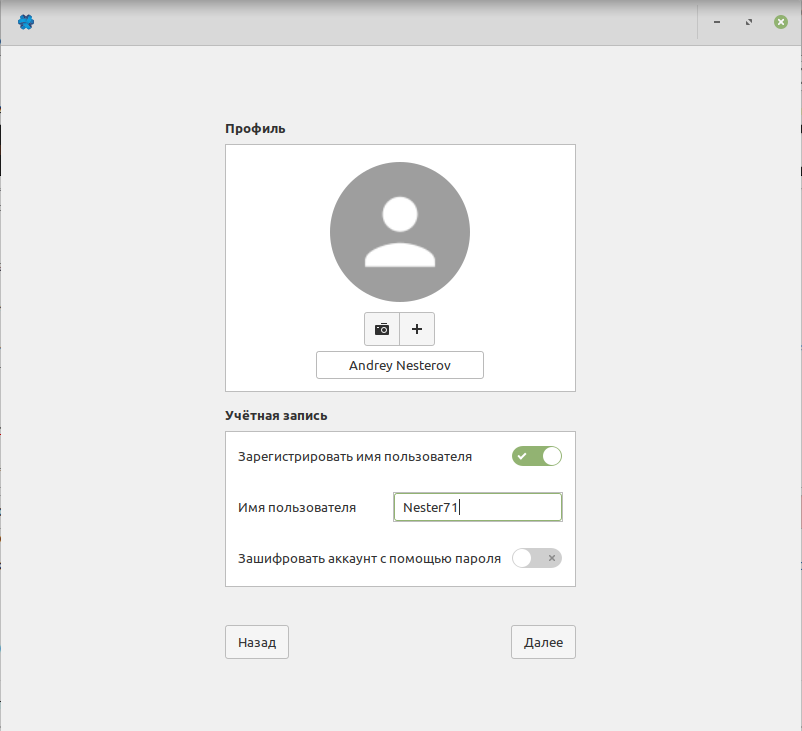Minimize the account setup window
The height and width of the screenshot is (731, 802).
pyautogui.click(x=717, y=21)
